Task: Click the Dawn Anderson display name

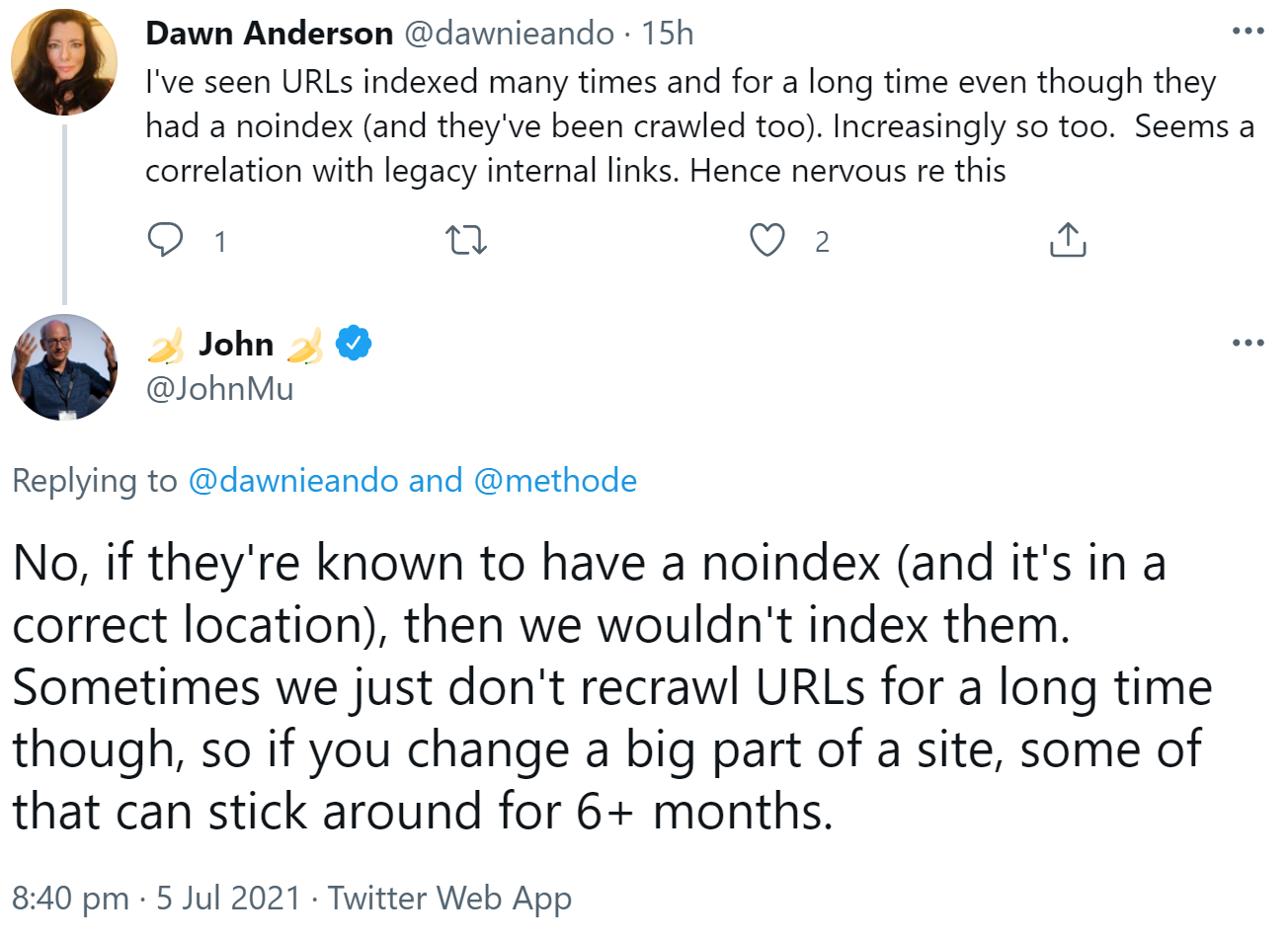Action: (x=269, y=34)
